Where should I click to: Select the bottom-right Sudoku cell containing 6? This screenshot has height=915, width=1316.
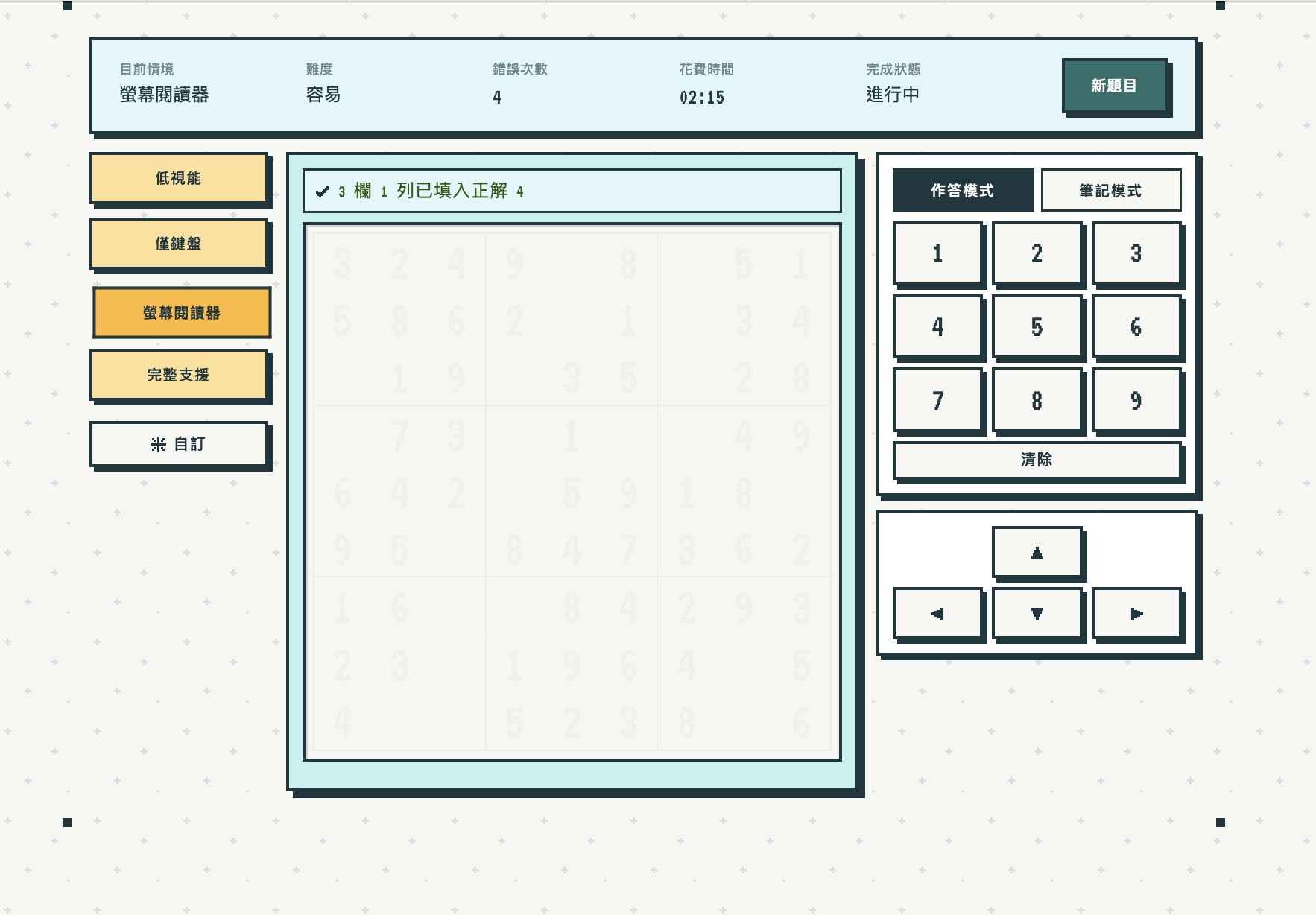(x=801, y=722)
